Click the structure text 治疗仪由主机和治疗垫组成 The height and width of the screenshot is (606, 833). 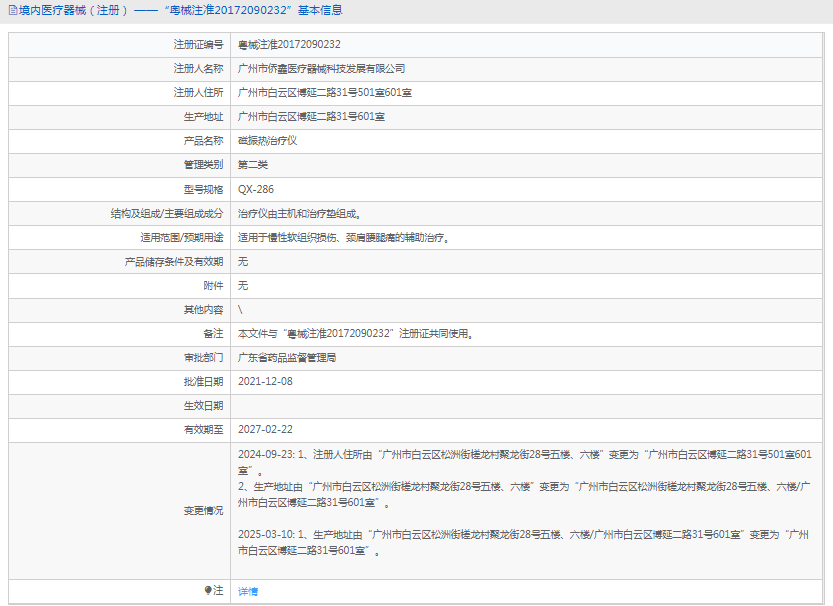(x=299, y=214)
